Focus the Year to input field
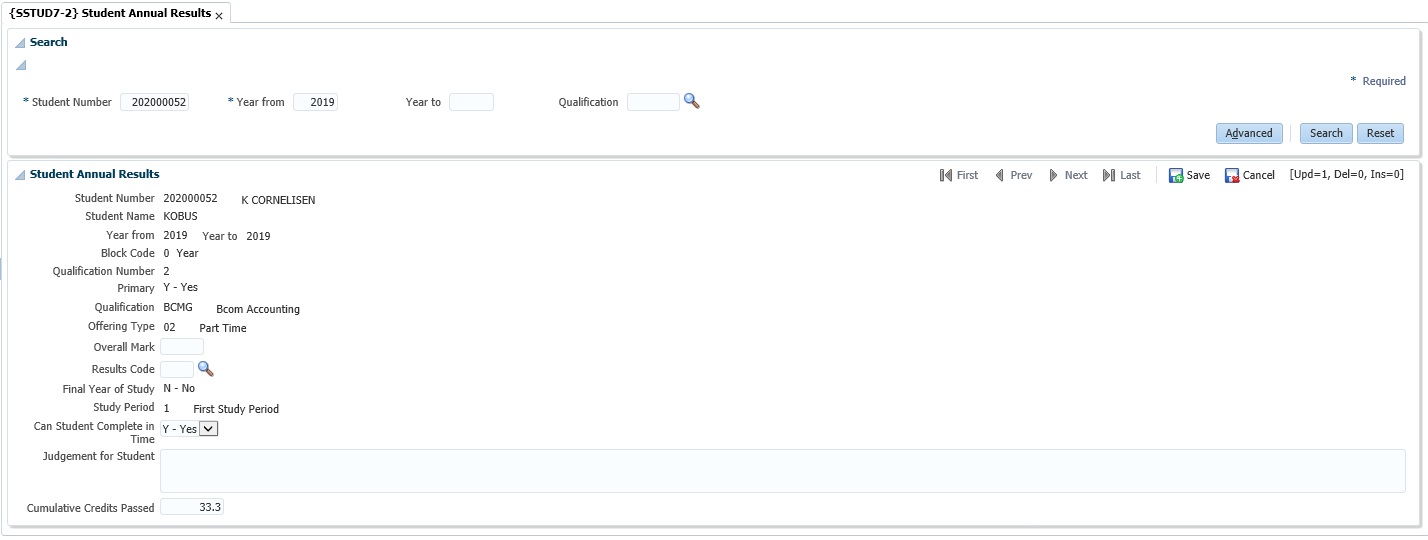 471,102
